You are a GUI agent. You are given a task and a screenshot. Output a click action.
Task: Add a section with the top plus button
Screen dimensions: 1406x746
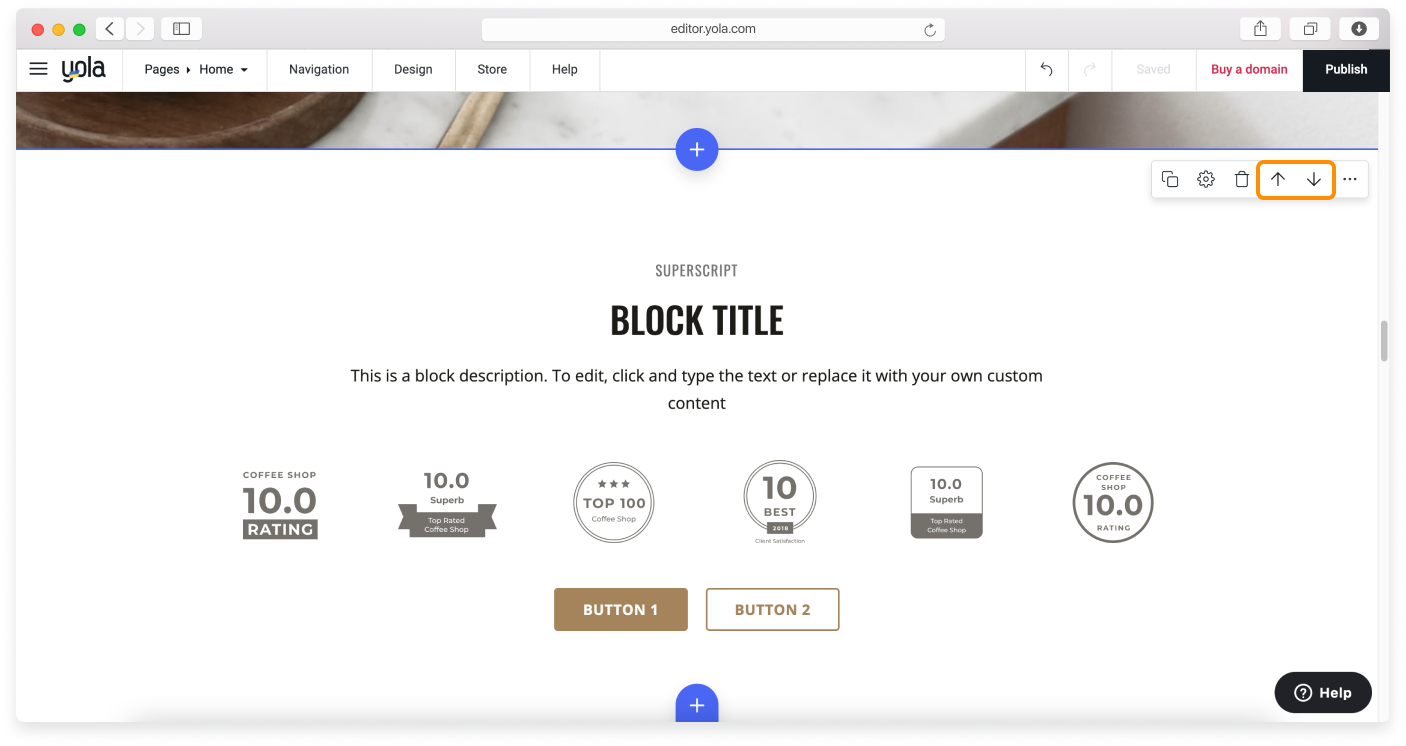697,149
